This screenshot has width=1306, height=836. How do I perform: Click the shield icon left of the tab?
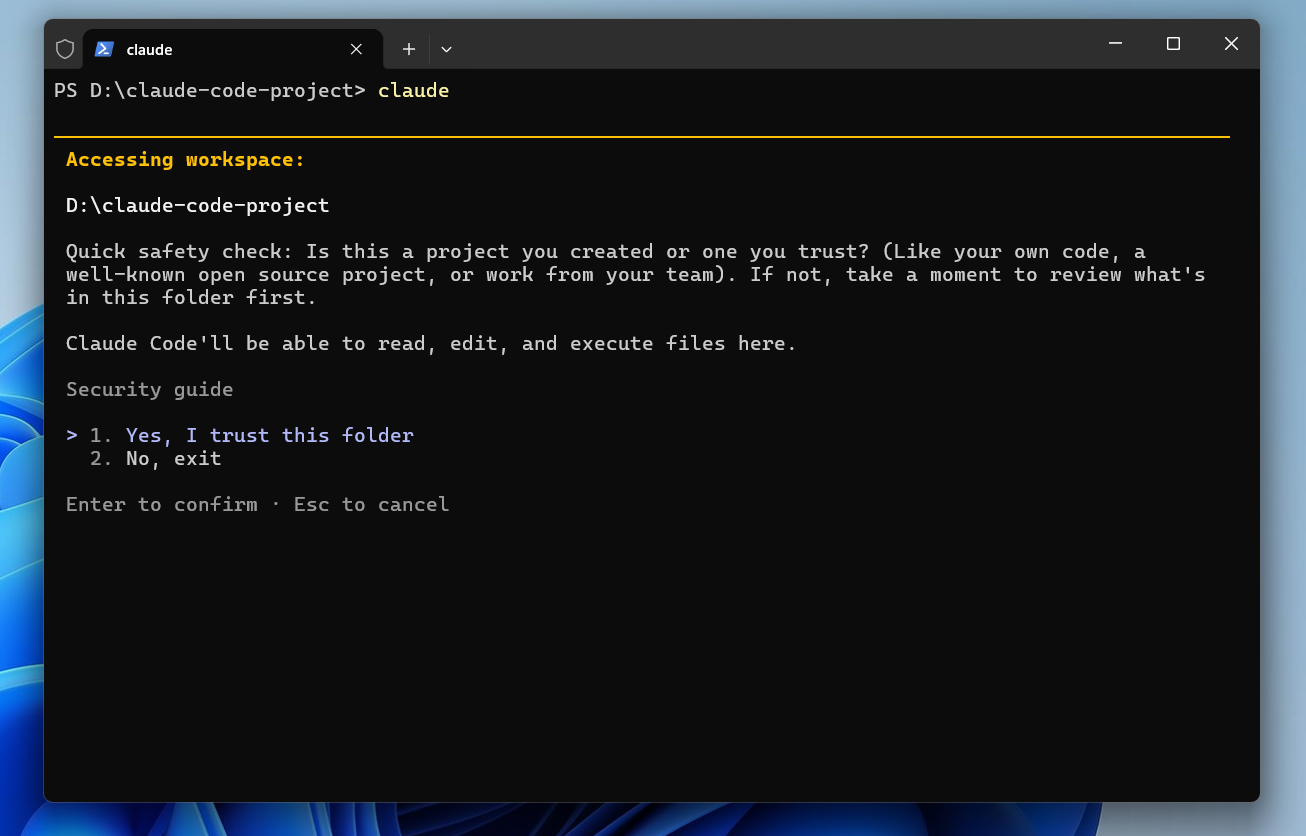[x=65, y=49]
